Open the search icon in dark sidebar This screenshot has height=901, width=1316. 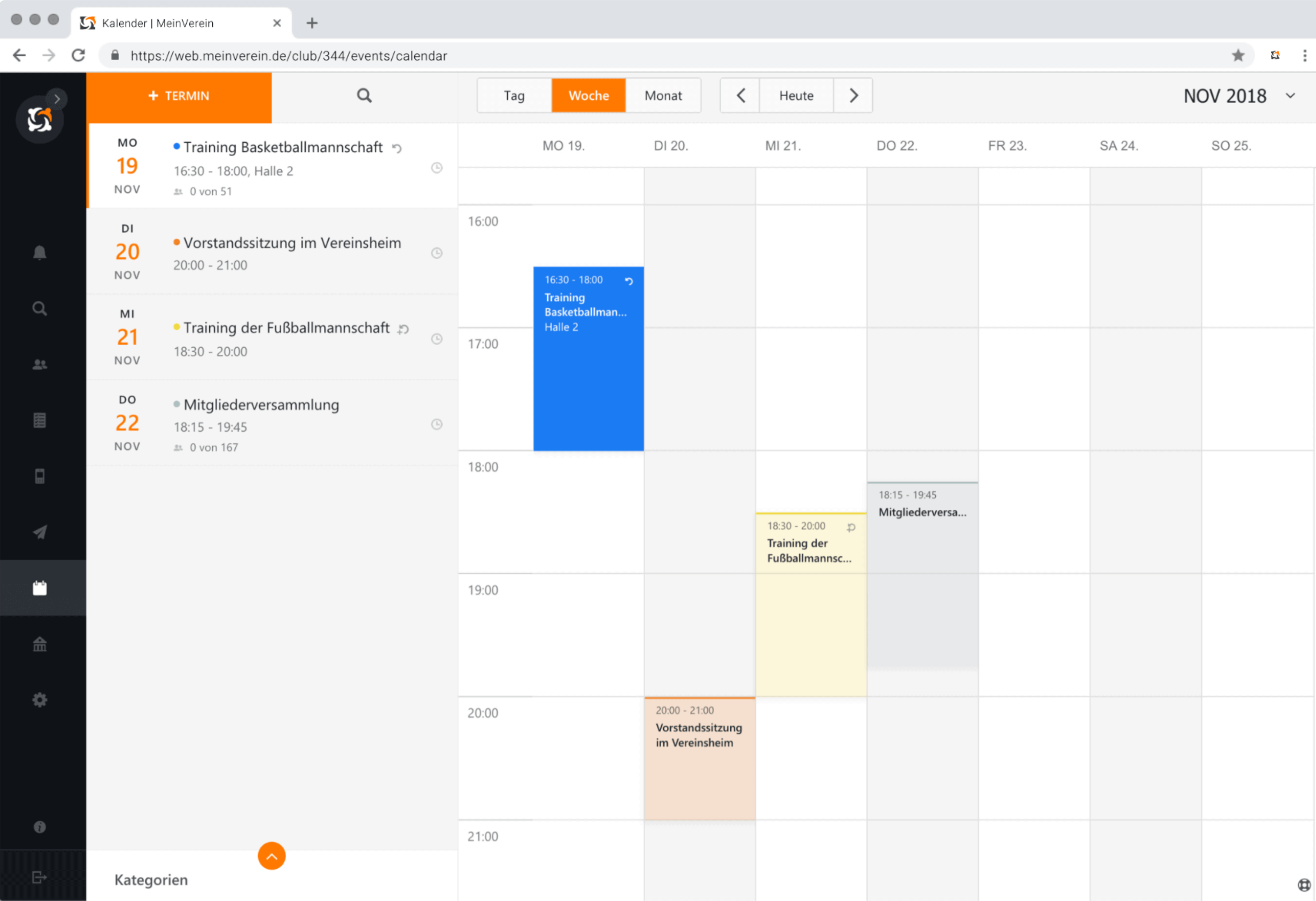39,308
